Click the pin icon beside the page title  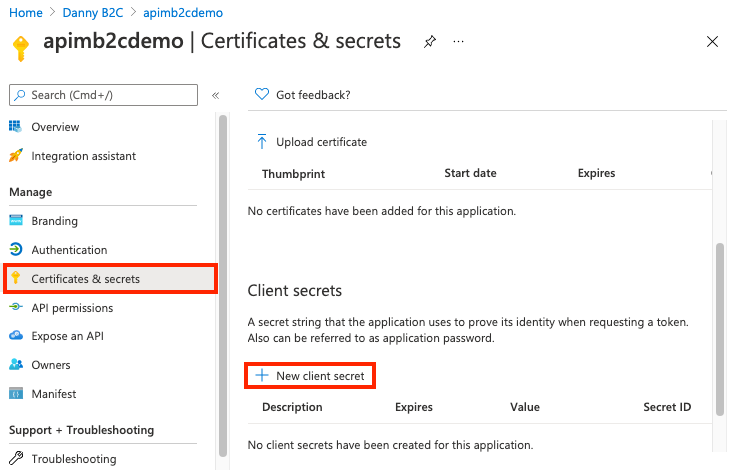(x=430, y=42)
